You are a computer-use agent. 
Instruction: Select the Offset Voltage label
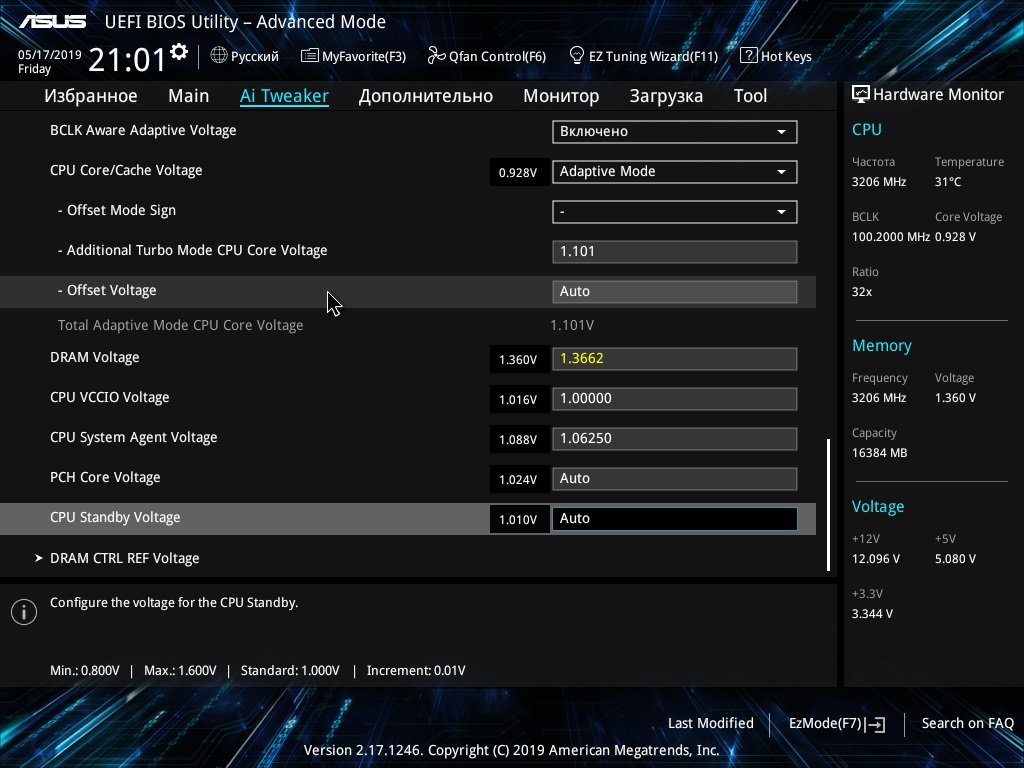[107, 290]
